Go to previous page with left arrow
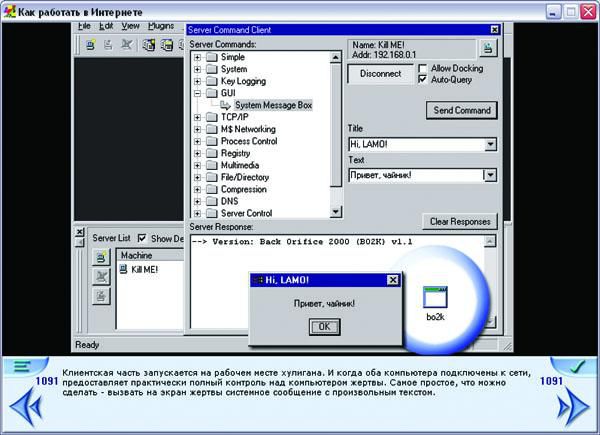600x435 pixels. click(x=25, y=407)
